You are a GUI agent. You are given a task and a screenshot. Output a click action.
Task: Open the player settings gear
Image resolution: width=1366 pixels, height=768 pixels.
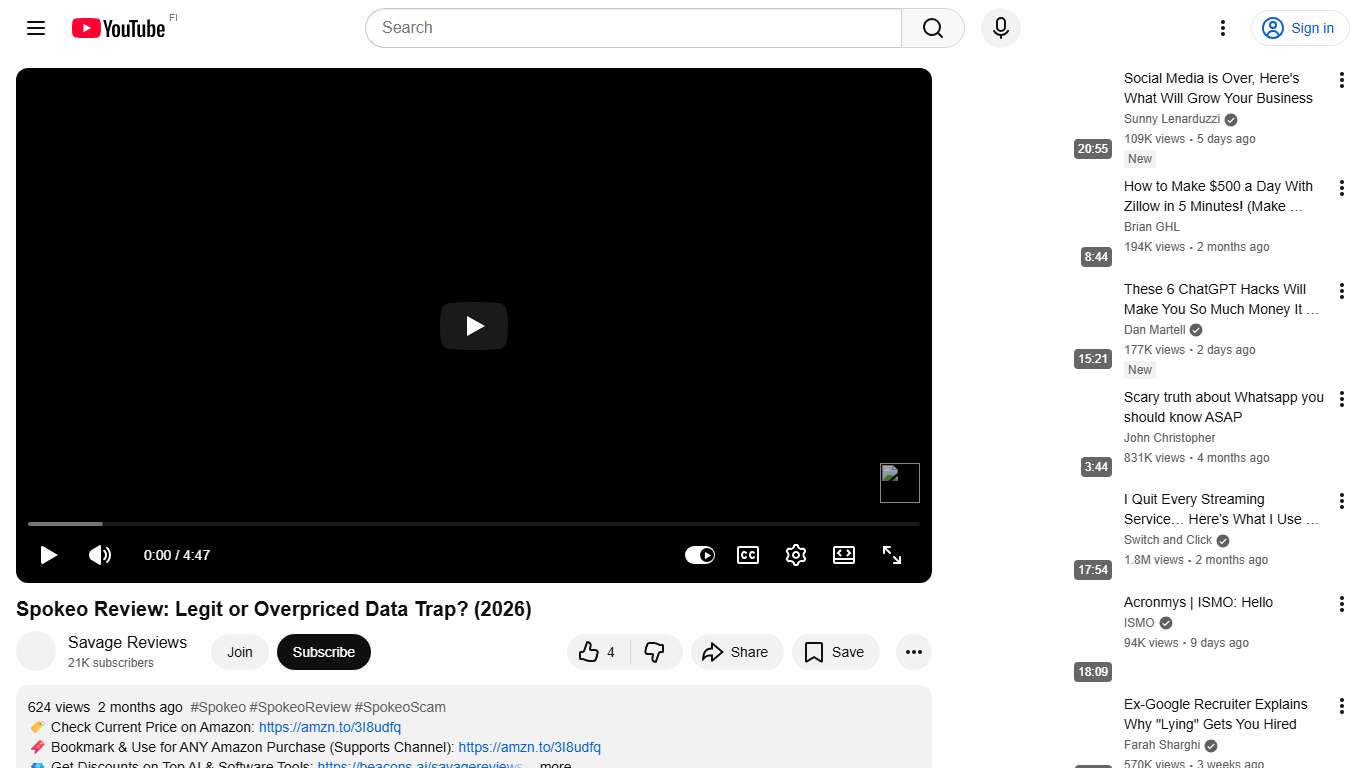click(x=795, y=555)
